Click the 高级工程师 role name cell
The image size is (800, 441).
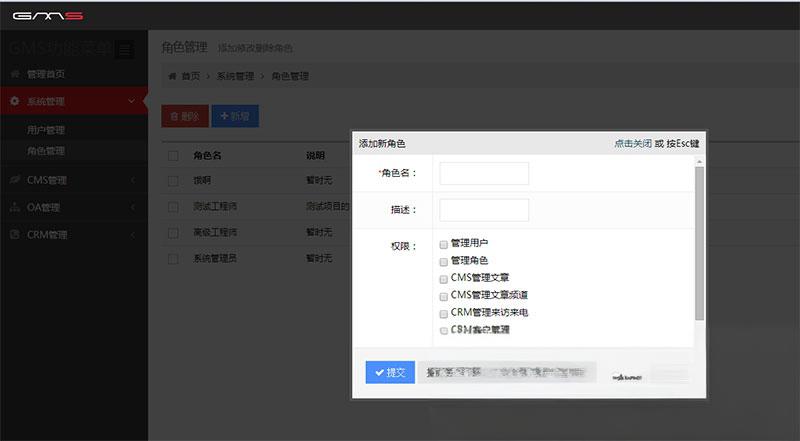pyautogui.click(x=215, y=233)
